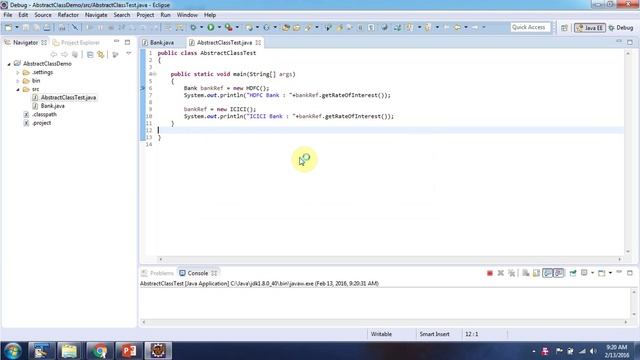640x360 pixels.
Task: Open the Run menu
Action: (165, 15)
